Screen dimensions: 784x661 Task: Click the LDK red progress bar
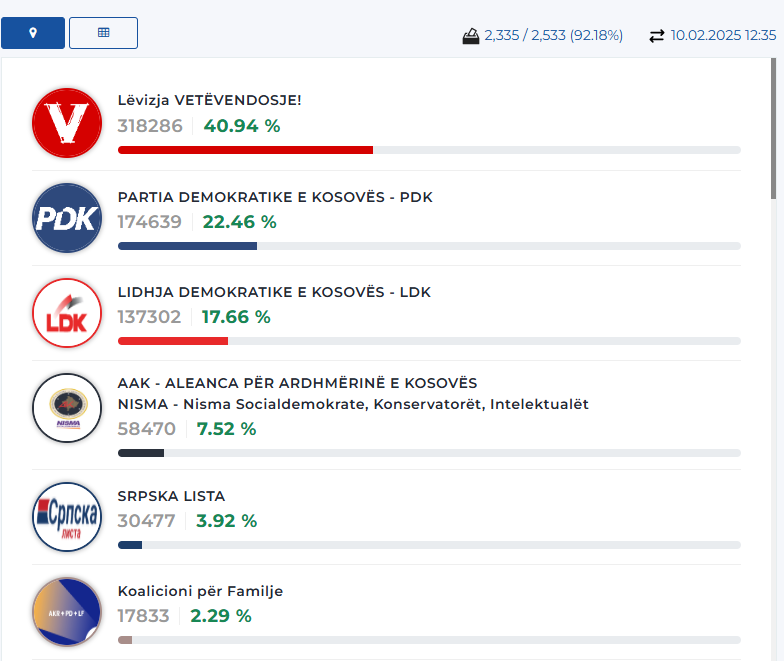[x=173, y=340]
